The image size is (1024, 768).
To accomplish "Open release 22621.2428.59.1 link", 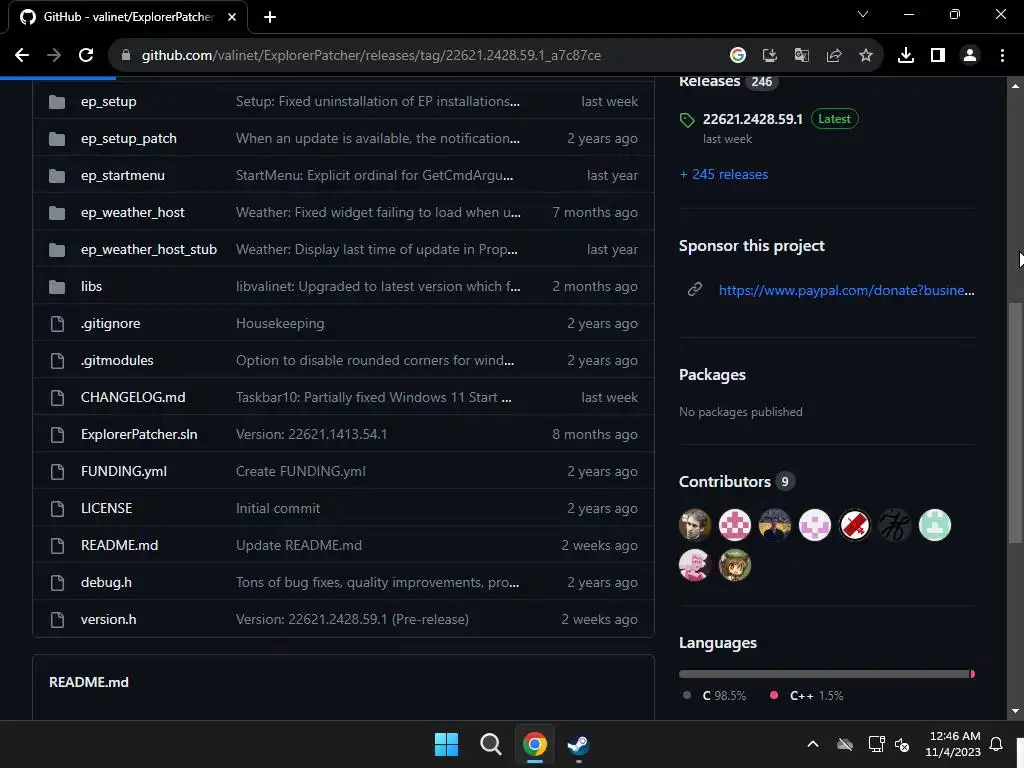I will (x=752, y=119).
